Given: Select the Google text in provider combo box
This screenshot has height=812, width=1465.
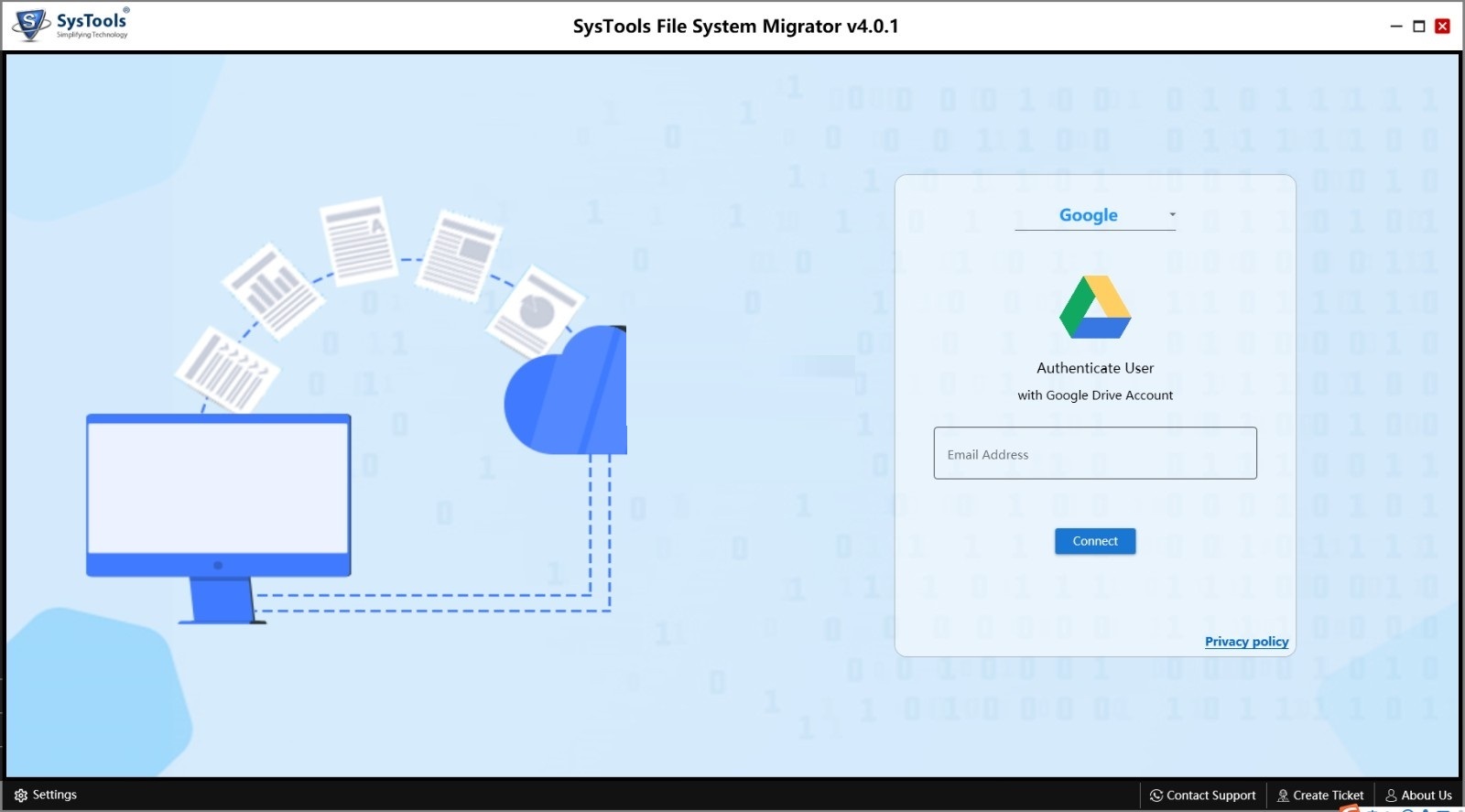Looking at the screenshot, I should click(x=1089, y=215).
